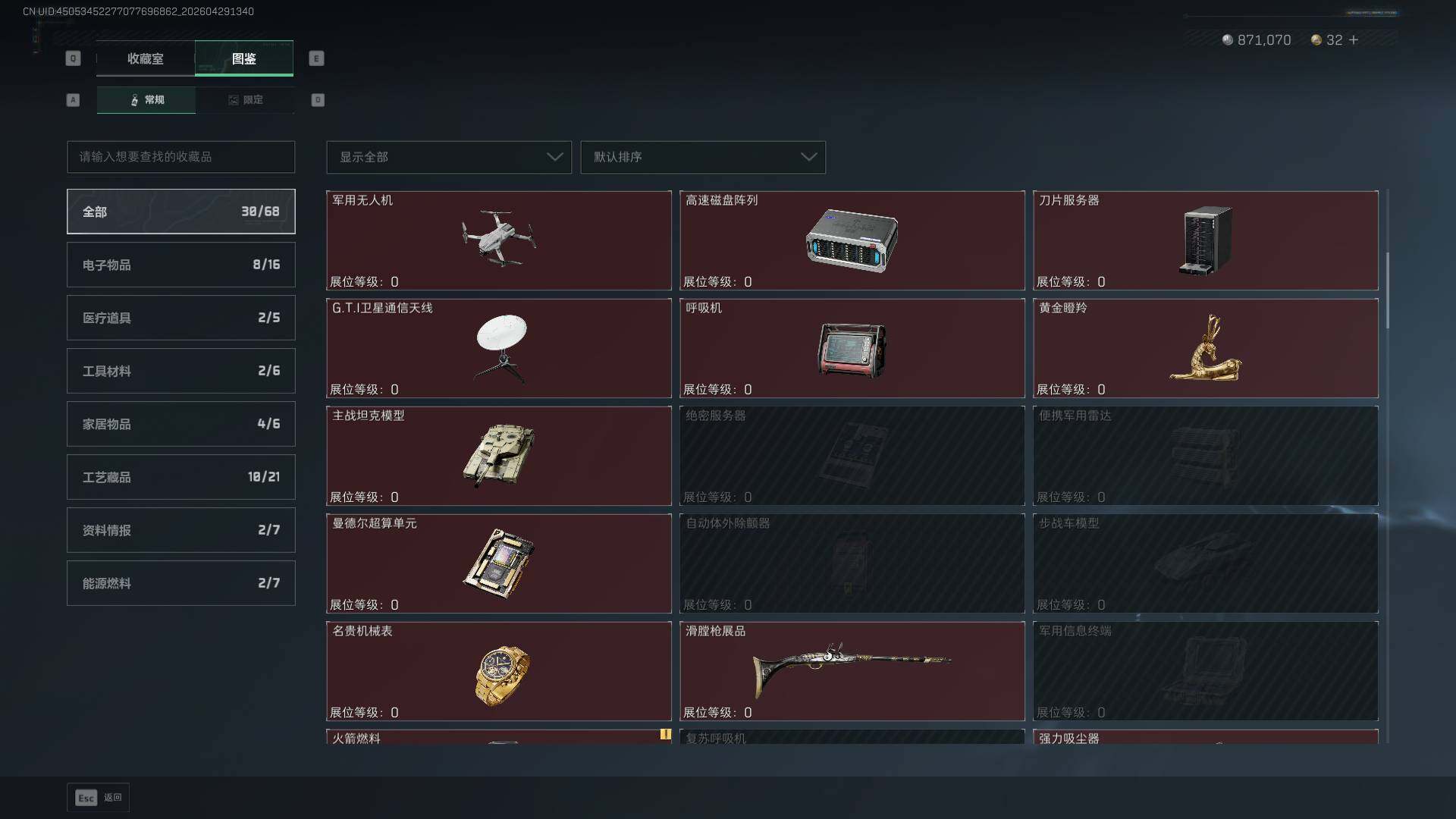This screenshot has height=819, width=1456.
Task: Switch to the 图鉴 tab
Action: (x=244, y=58)
